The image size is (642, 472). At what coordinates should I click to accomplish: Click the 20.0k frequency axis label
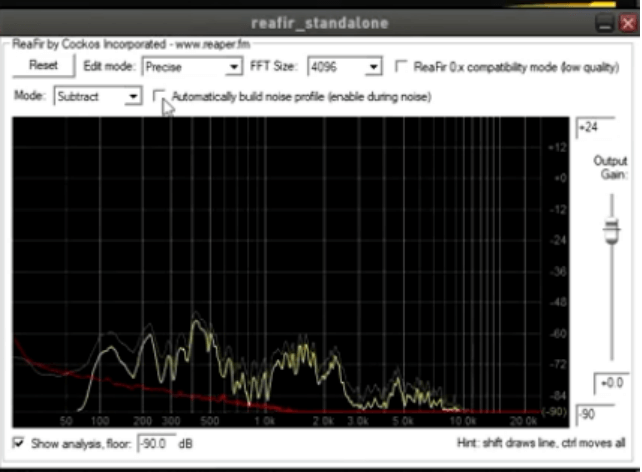click(x=523, y=420)
